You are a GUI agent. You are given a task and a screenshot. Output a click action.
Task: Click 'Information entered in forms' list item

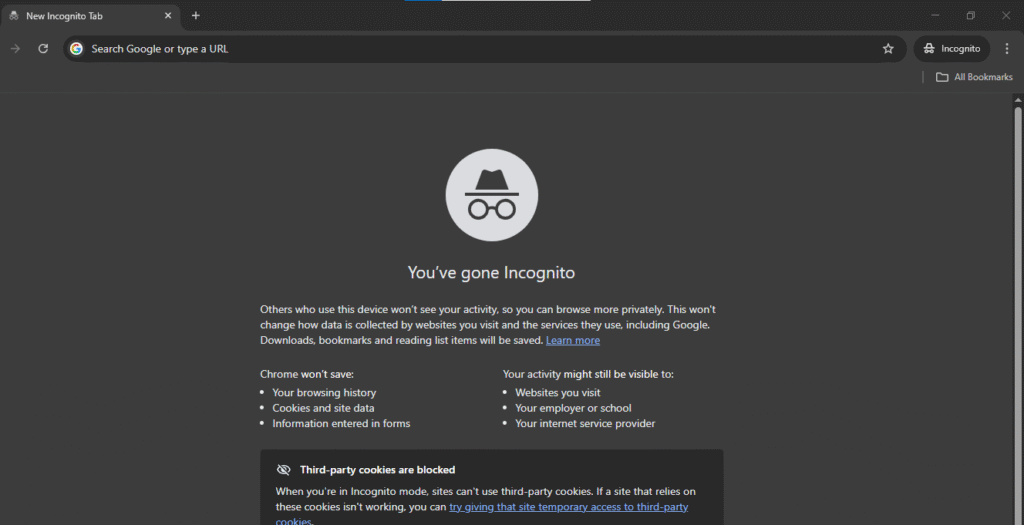pos(341,424)
